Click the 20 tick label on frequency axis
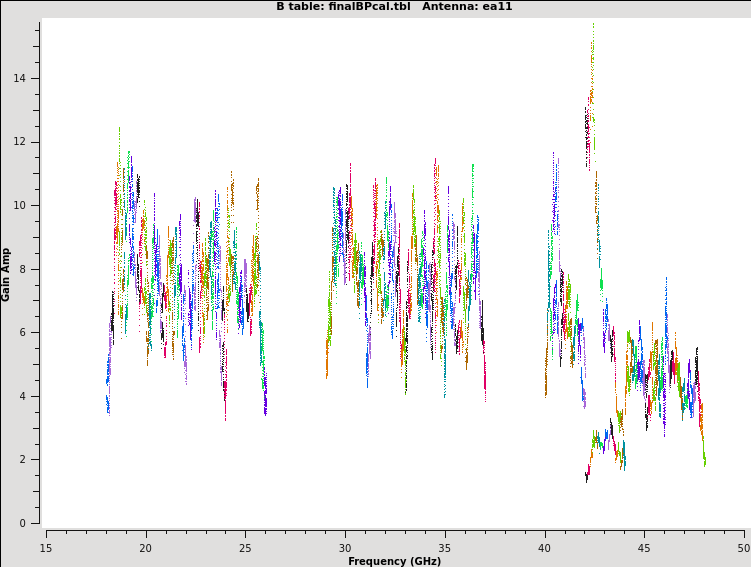The width and height of the screenshot is (751, 567). point(145,547)
